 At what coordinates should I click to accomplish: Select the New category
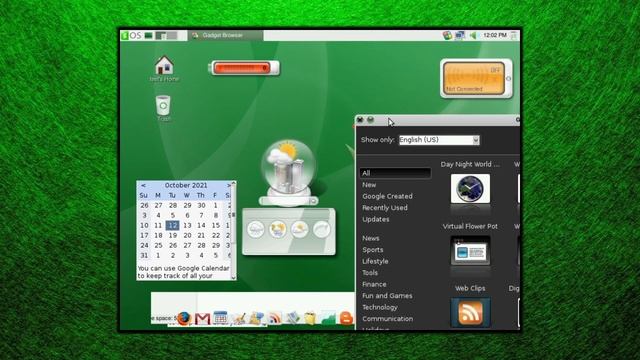369,185
